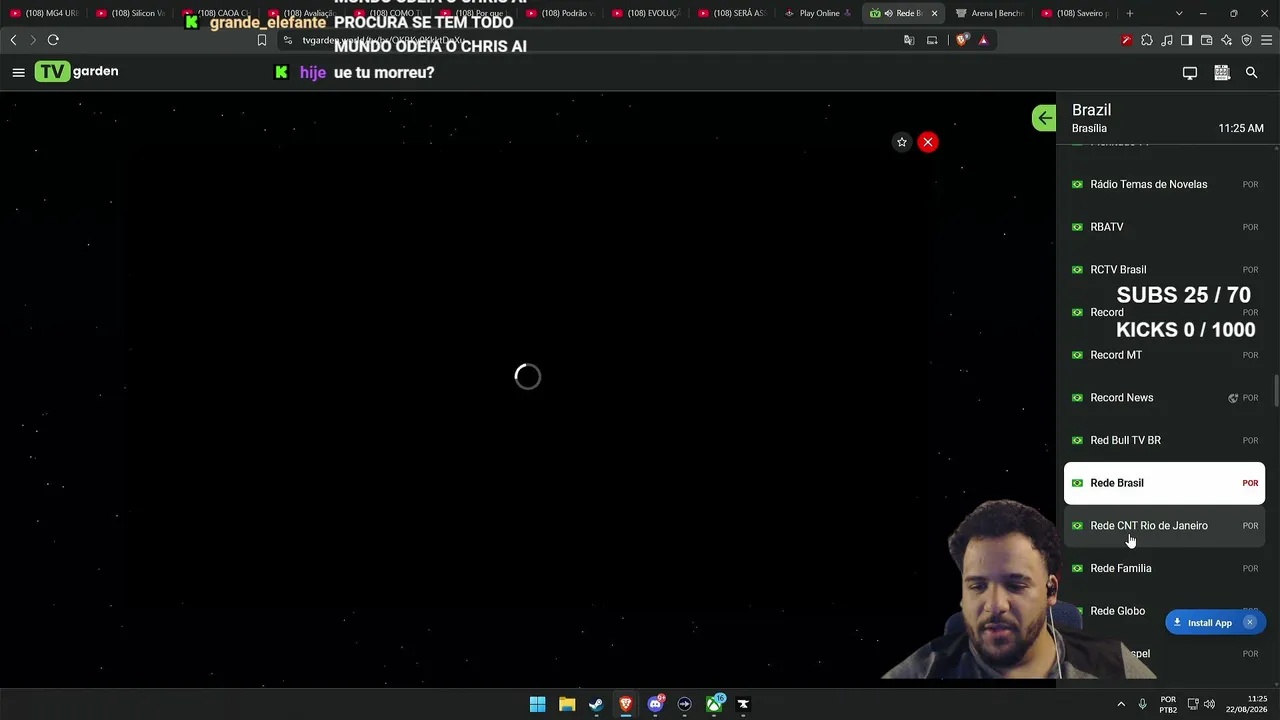Go to the TV Garden logo home
The width and height of the screenshot is (1280, 720).
coord(76,72)
